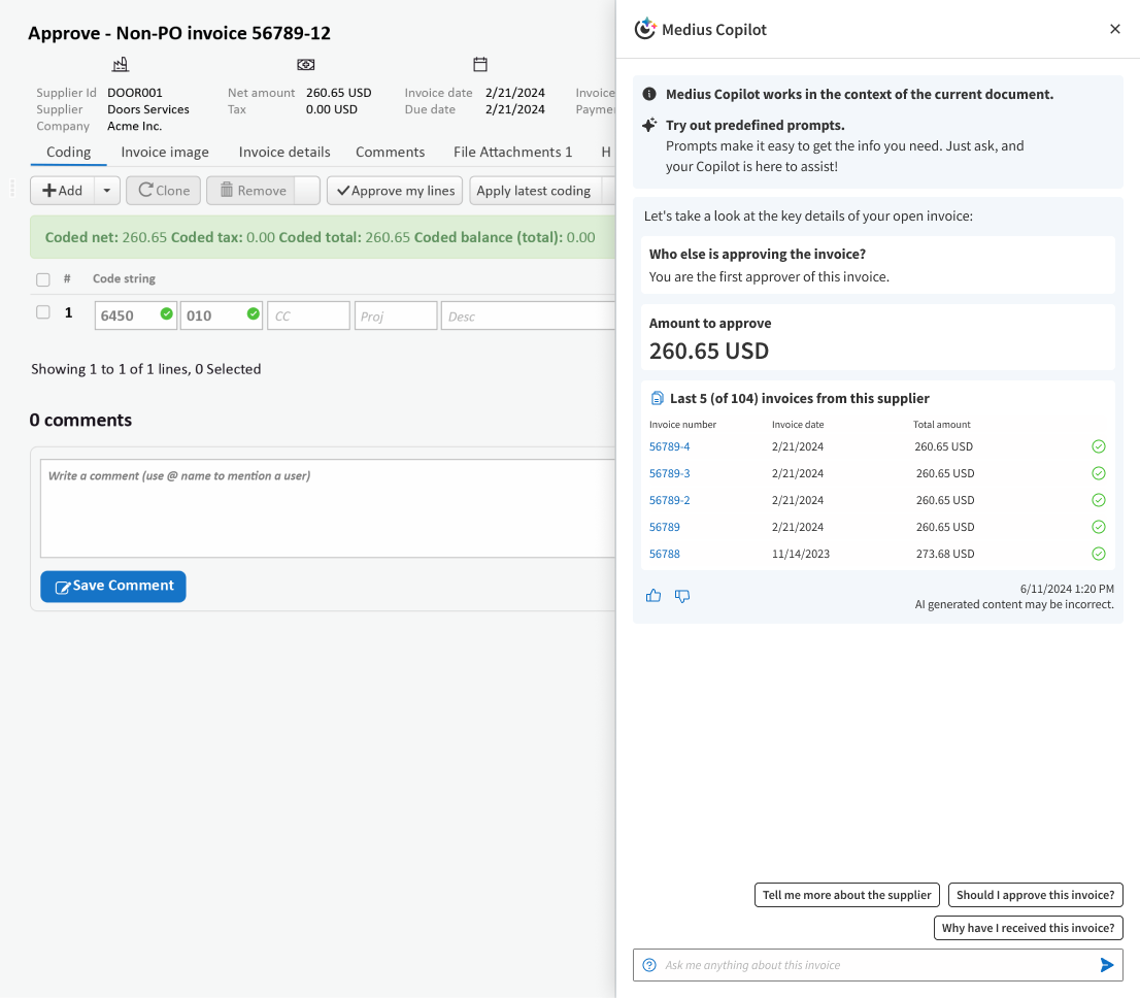
Task: Click the code field containing 010
Action: (x=221, y=315)
